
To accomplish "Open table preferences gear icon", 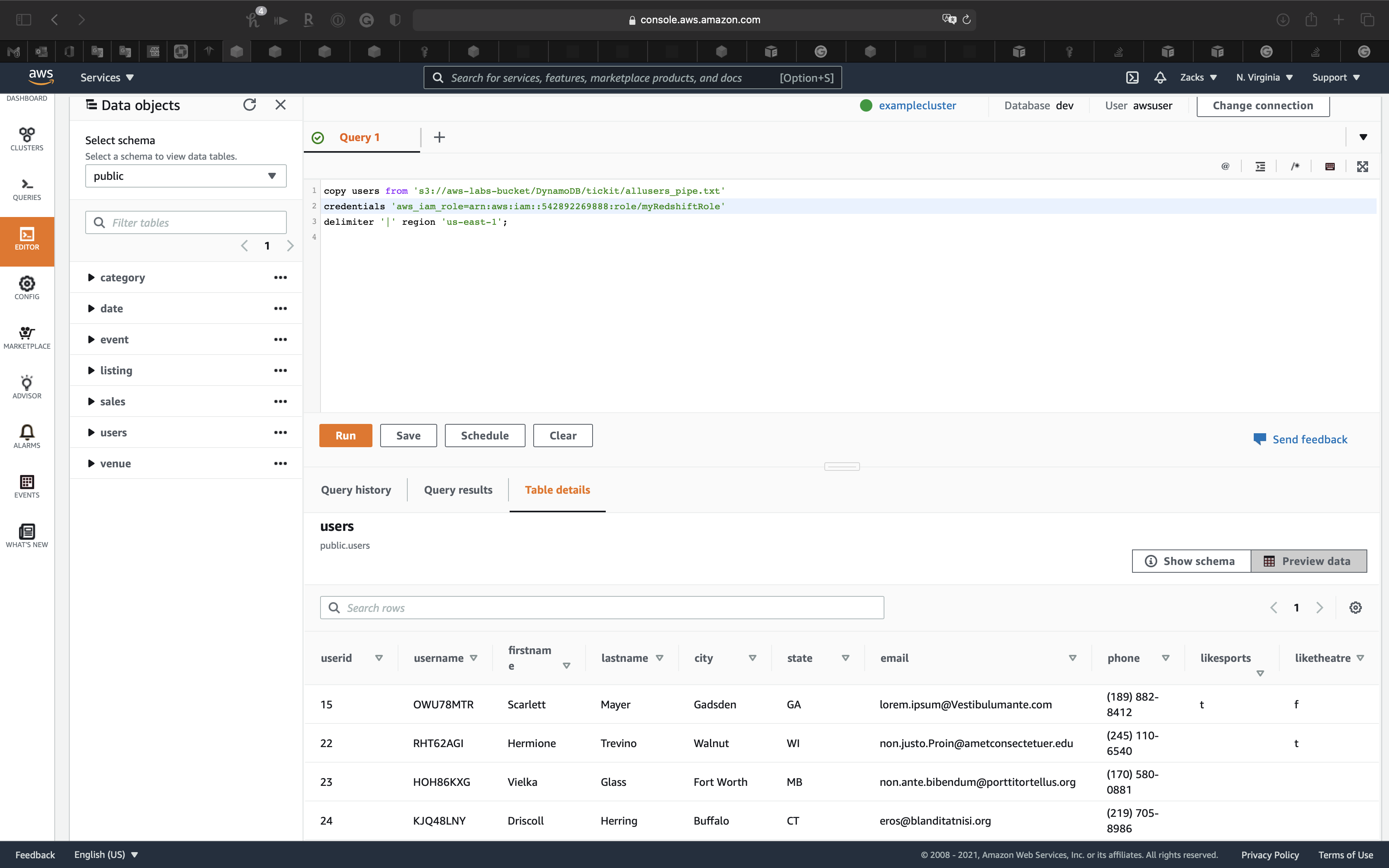I will 1355,607.
